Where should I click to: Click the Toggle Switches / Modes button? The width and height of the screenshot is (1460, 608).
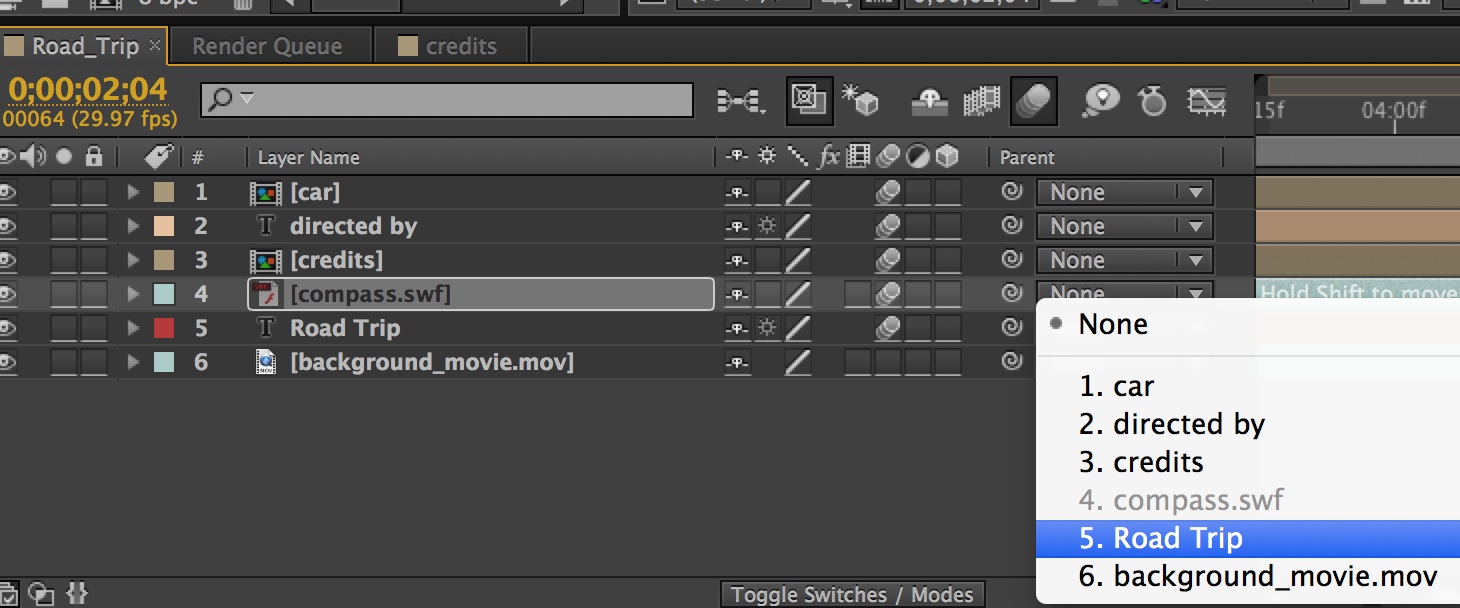(x=852, y=594)
